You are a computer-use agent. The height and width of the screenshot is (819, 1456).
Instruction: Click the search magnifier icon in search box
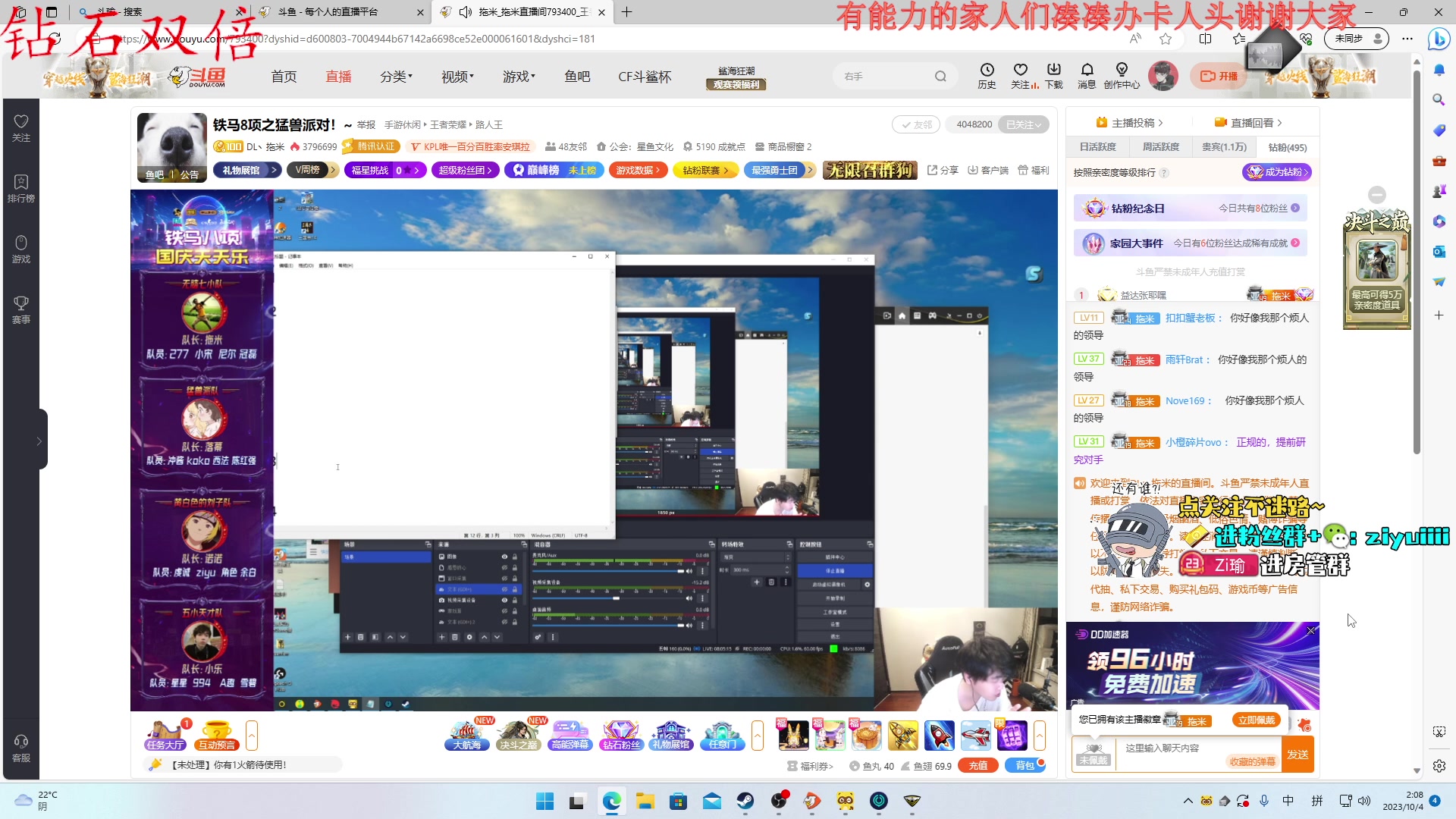point(940,77)
